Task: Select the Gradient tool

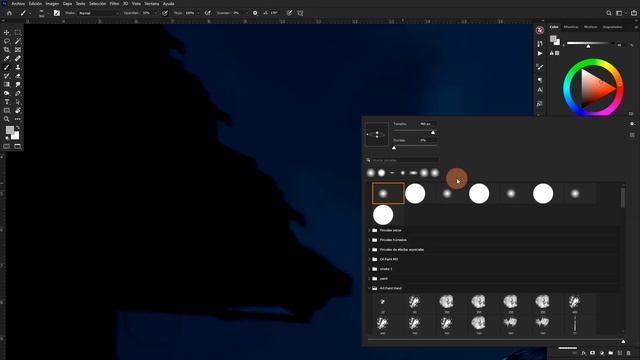Action: click(7, 84)
